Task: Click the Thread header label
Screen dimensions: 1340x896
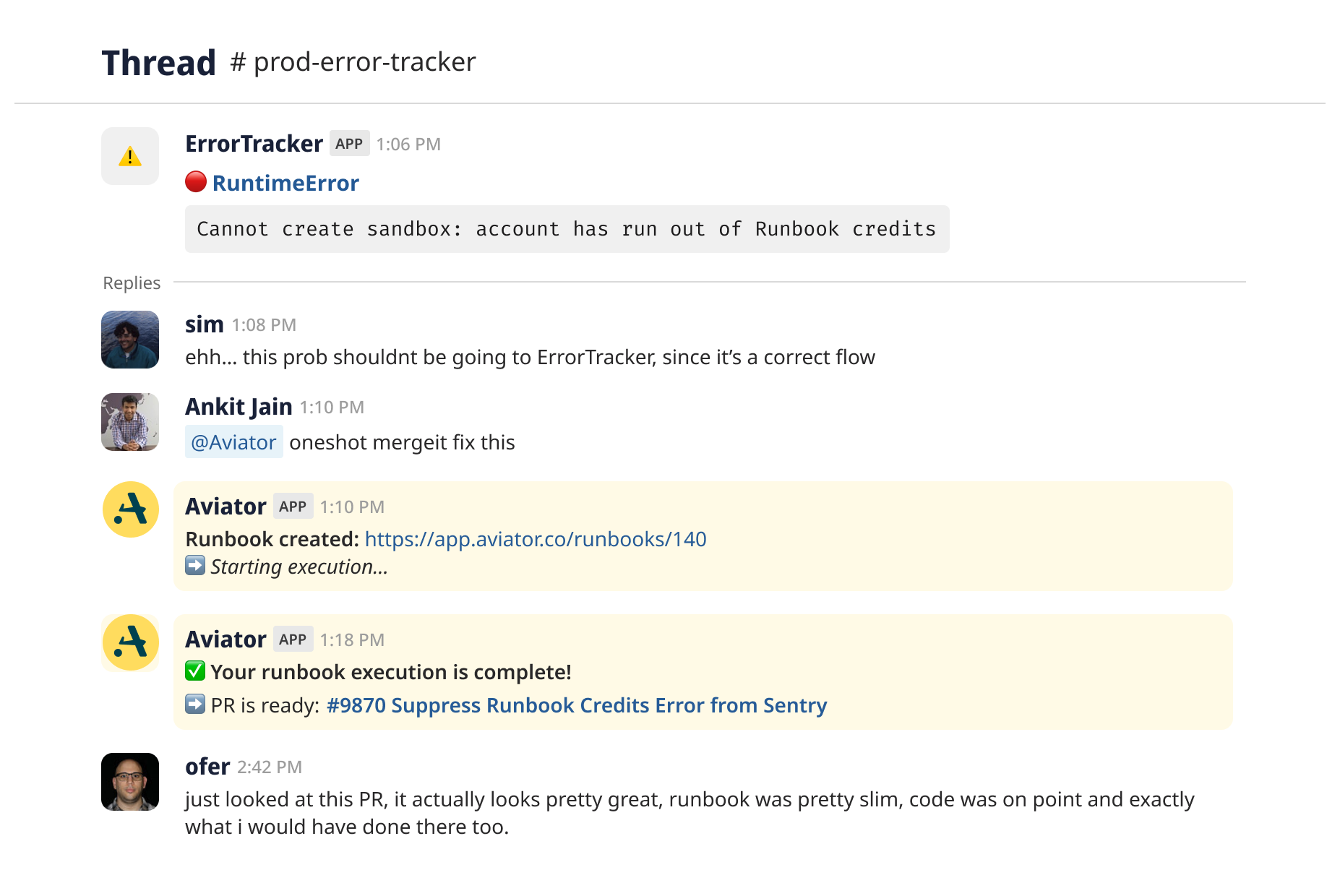Action: click(x=158, y=61)
